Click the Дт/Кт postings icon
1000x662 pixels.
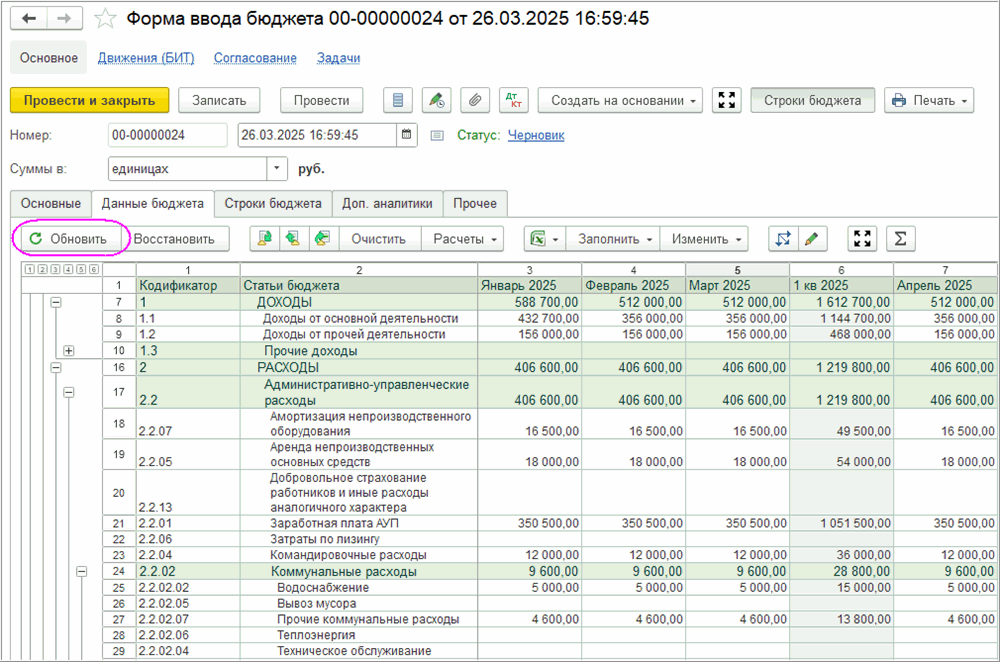[514, 100]
